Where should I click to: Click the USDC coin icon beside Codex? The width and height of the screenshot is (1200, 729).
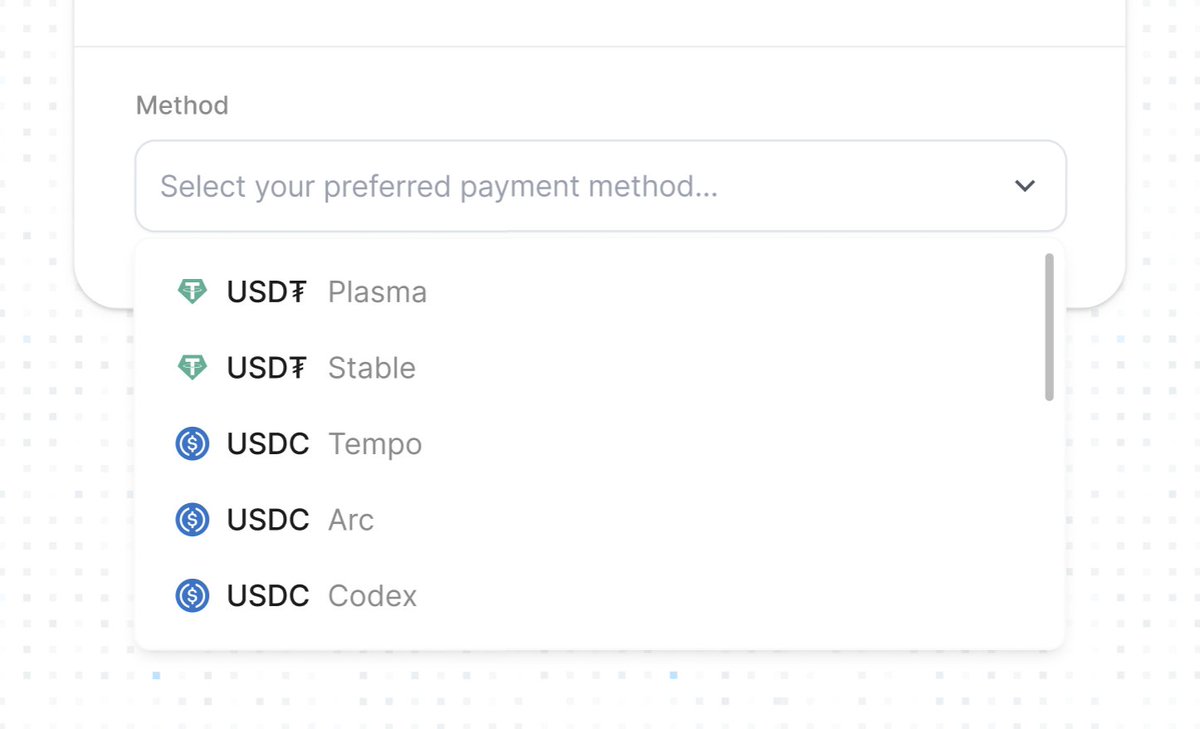[x=192, y=595]
